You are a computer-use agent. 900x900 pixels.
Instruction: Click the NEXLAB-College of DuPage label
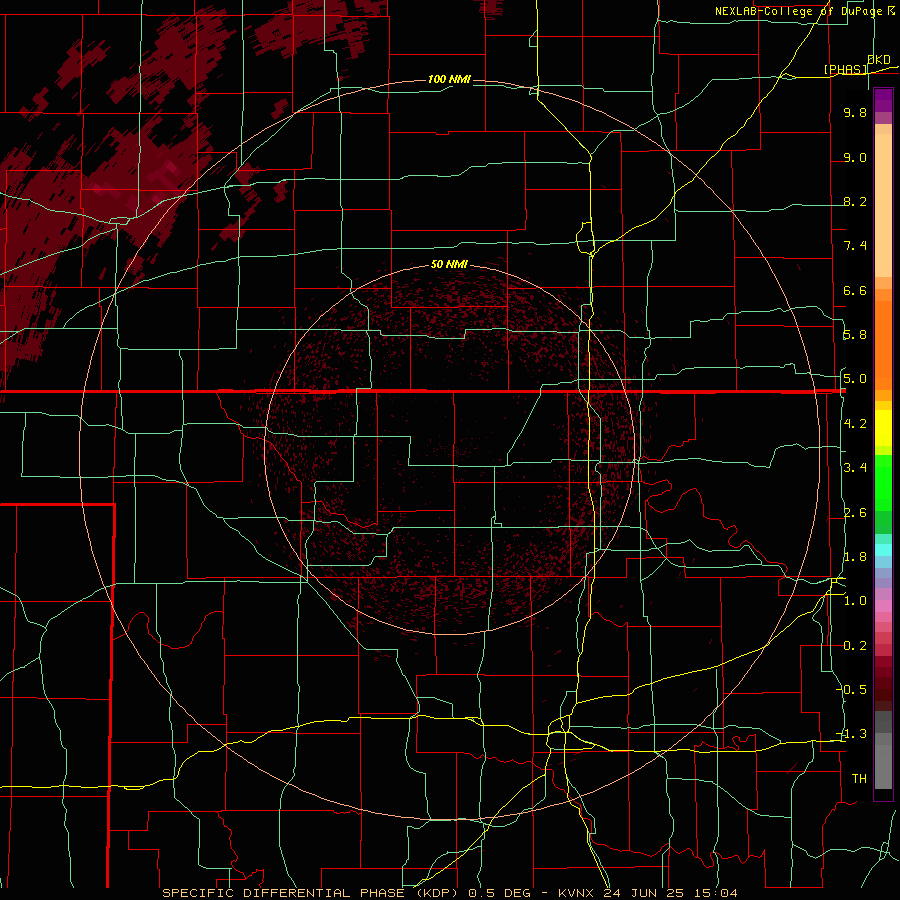[799, 11]
